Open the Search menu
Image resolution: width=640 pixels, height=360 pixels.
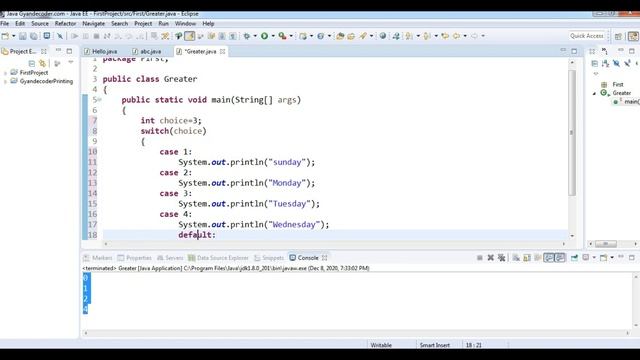pos(120,24)
